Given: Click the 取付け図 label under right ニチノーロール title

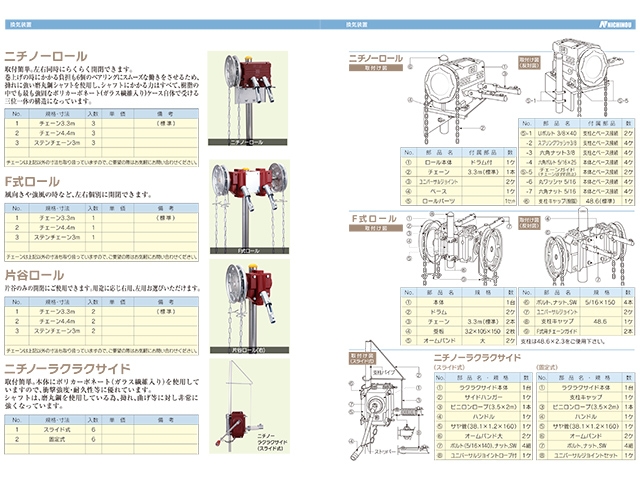Looking at the screenshot, I should (x=376, y=68).
